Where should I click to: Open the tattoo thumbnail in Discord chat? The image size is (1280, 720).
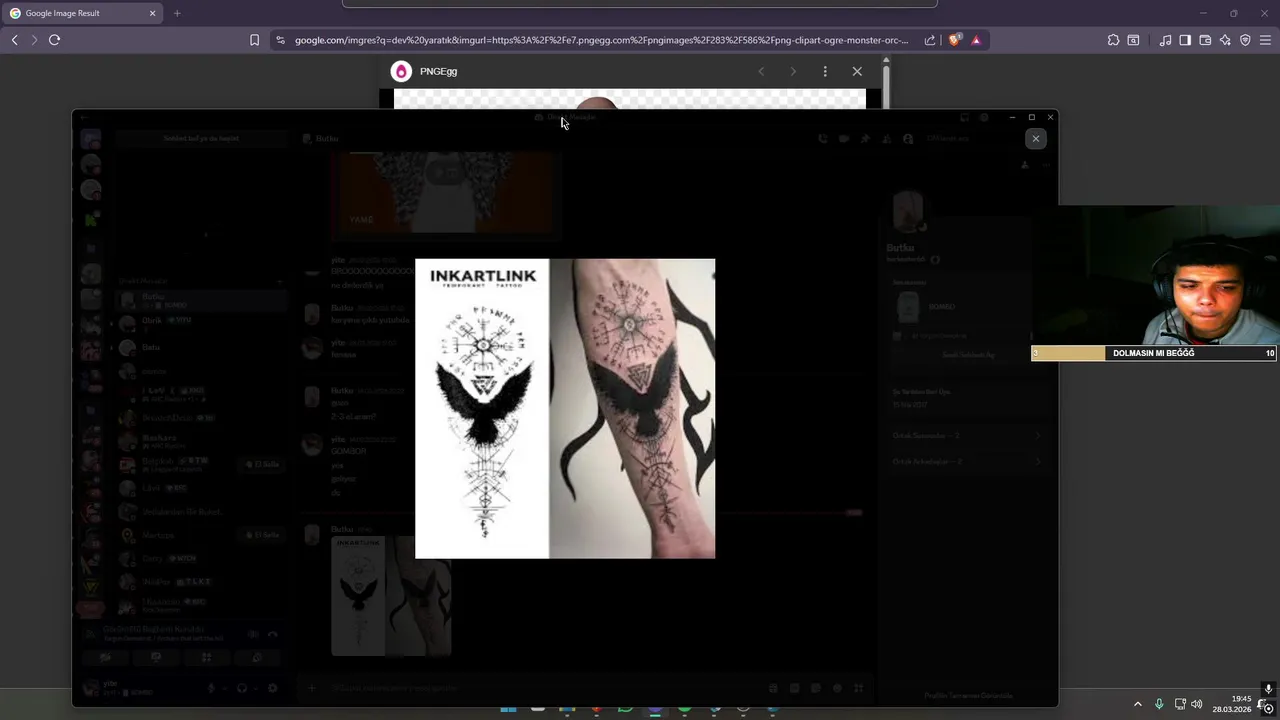tap(391, 597)
